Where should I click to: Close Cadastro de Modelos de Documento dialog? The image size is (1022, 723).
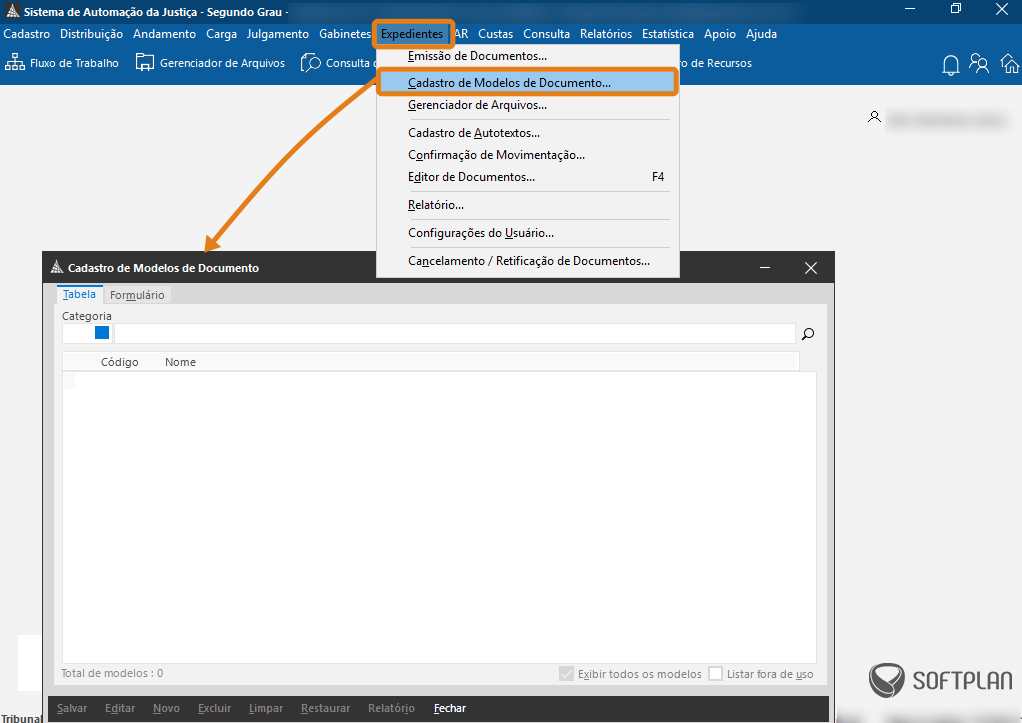pos(810,268)
